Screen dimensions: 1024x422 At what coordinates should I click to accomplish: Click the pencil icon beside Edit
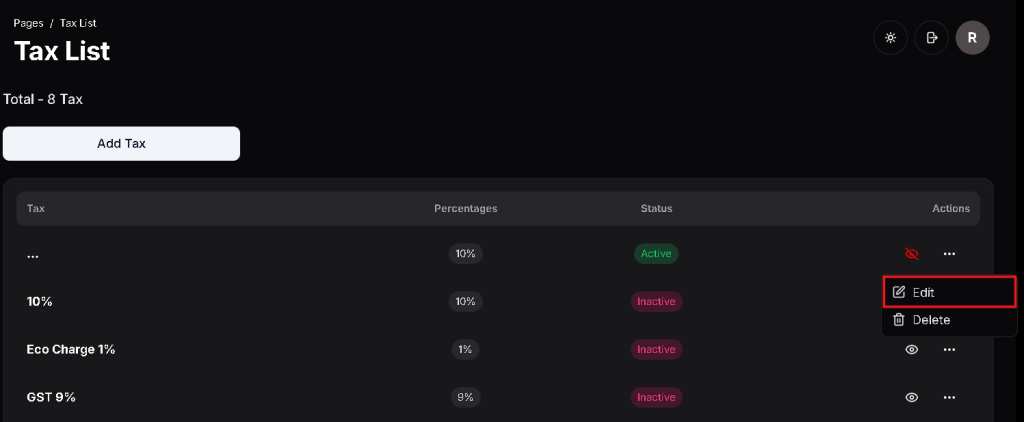point(899,292)
